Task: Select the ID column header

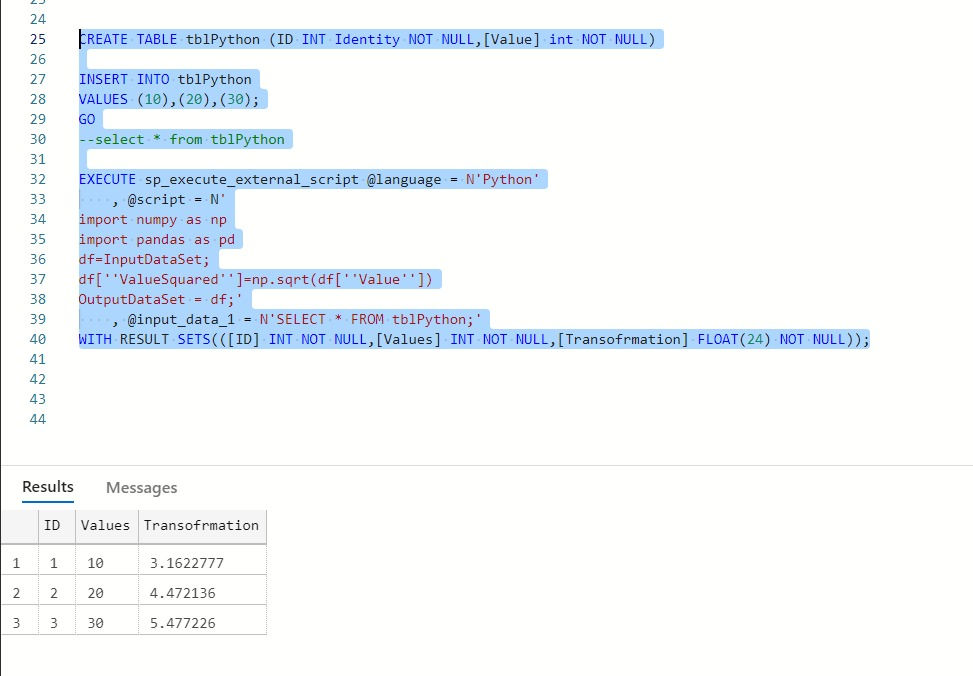Action: click(x=57, y=526)
